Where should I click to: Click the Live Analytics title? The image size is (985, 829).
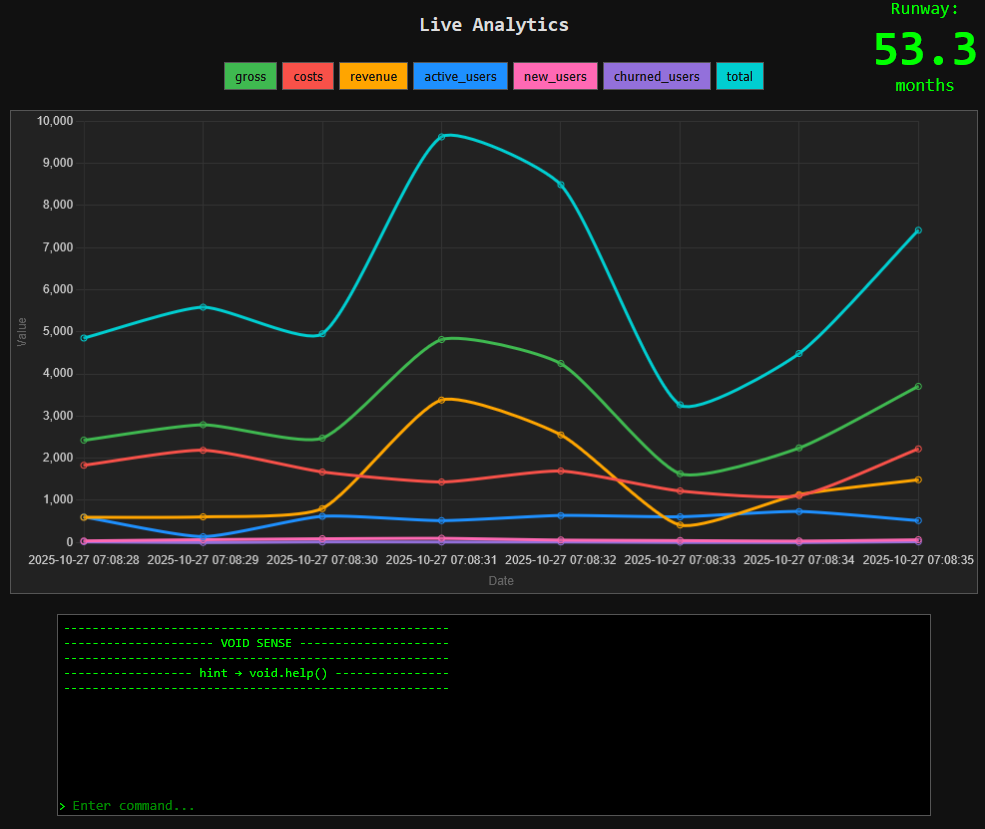[493, 24]
